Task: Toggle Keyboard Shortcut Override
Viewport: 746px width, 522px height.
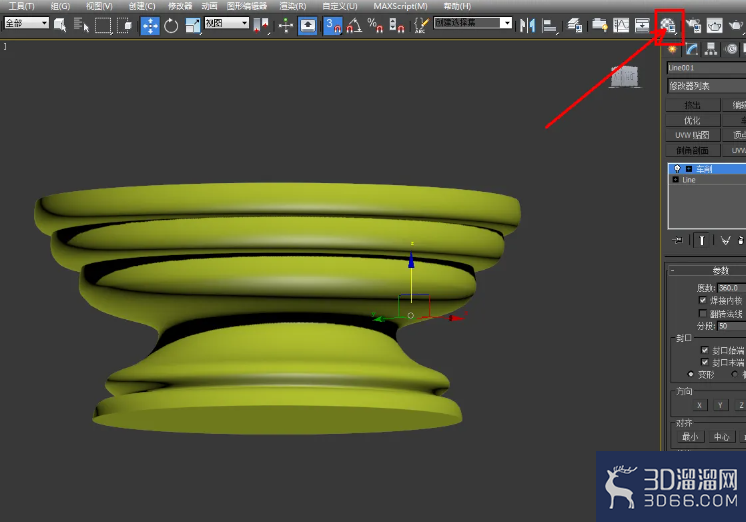Action: [x=308, y=25]
